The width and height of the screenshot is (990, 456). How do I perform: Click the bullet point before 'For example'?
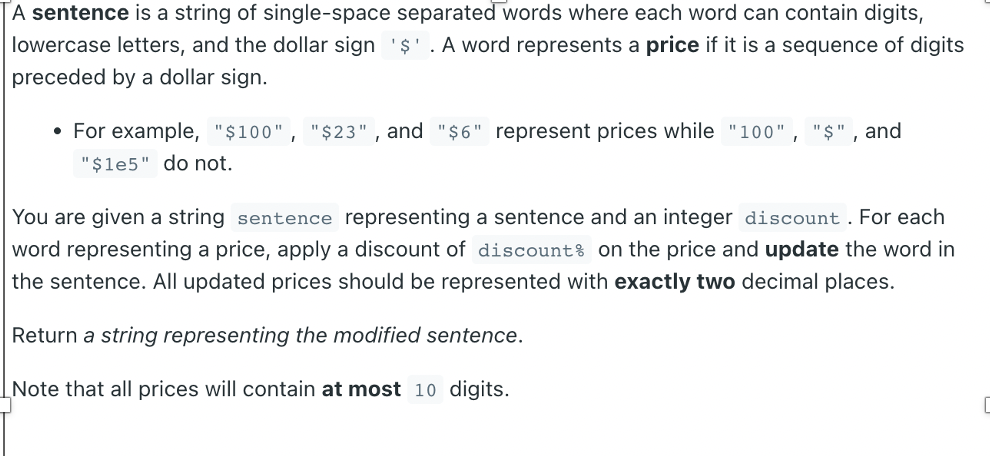58,131
